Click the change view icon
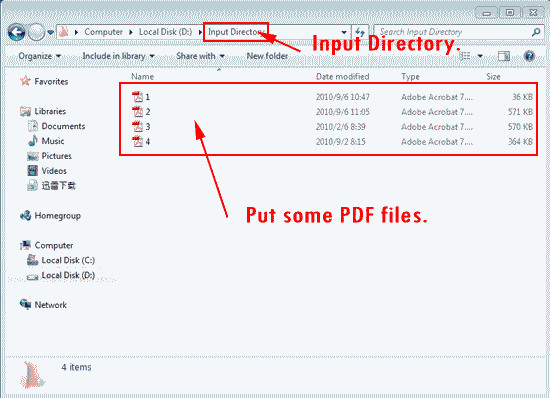Image resolution: width=550 pixels, height=398 pixels. coord(465,56)
